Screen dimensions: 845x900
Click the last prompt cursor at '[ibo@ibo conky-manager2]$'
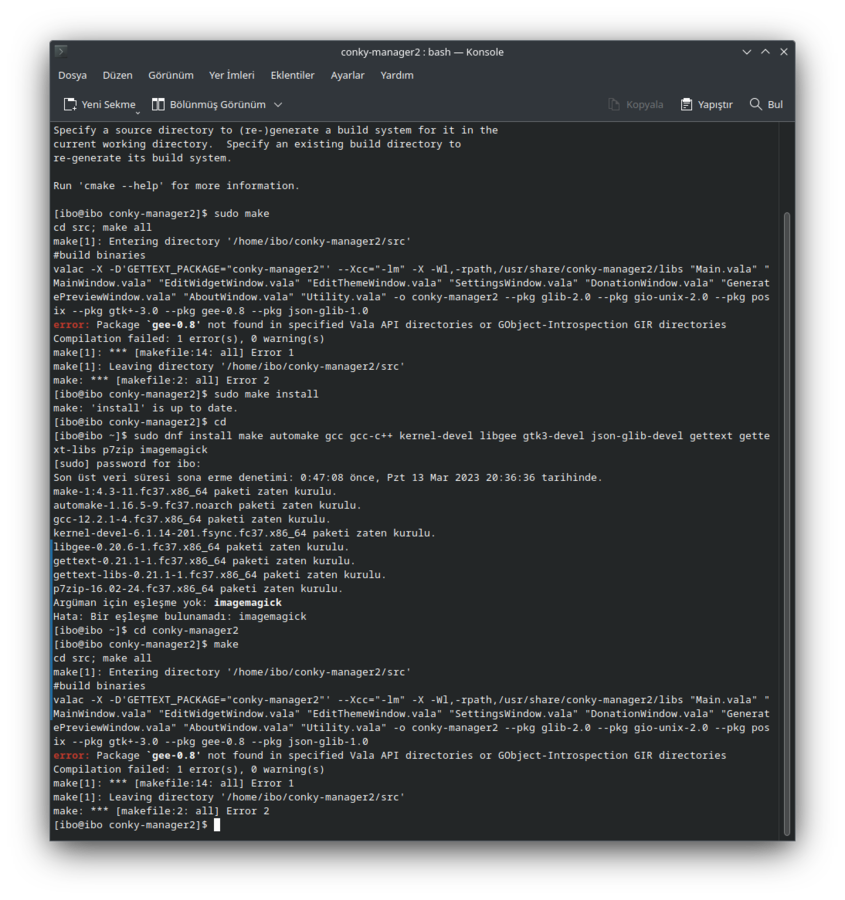[217, 825]
